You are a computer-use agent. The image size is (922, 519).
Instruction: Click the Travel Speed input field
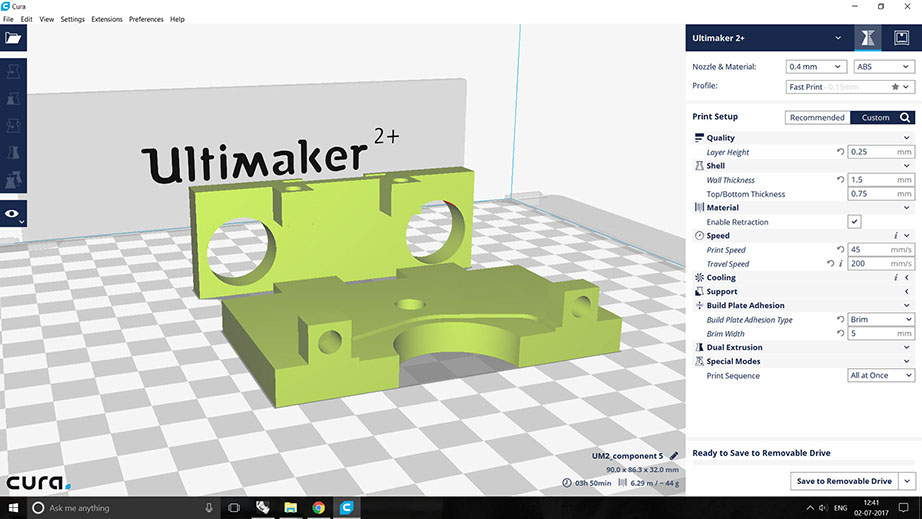pos(881,264)
